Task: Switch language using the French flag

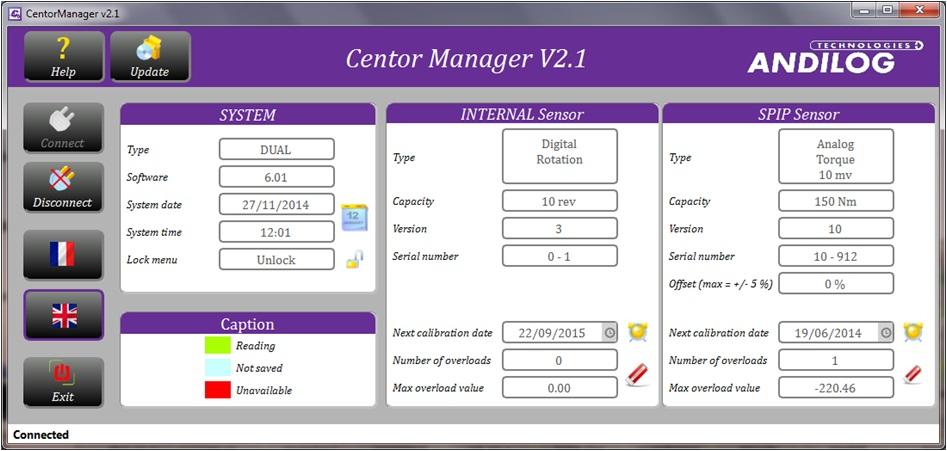Action: [x=63, y=255]
